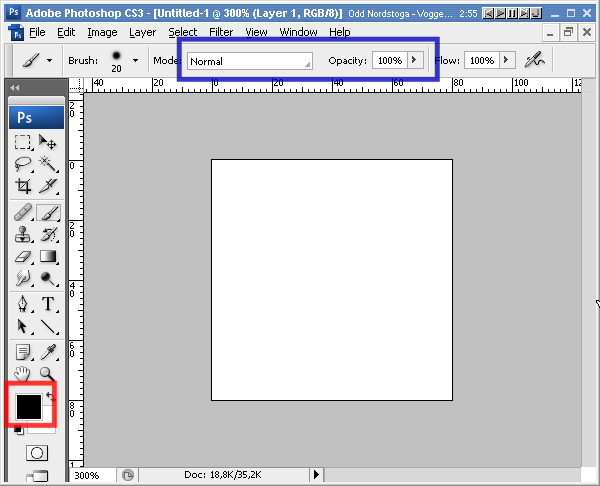This screenshot has height=486, width=600.
Task: Click the brush size 20 preview
Action: (116, 60)
